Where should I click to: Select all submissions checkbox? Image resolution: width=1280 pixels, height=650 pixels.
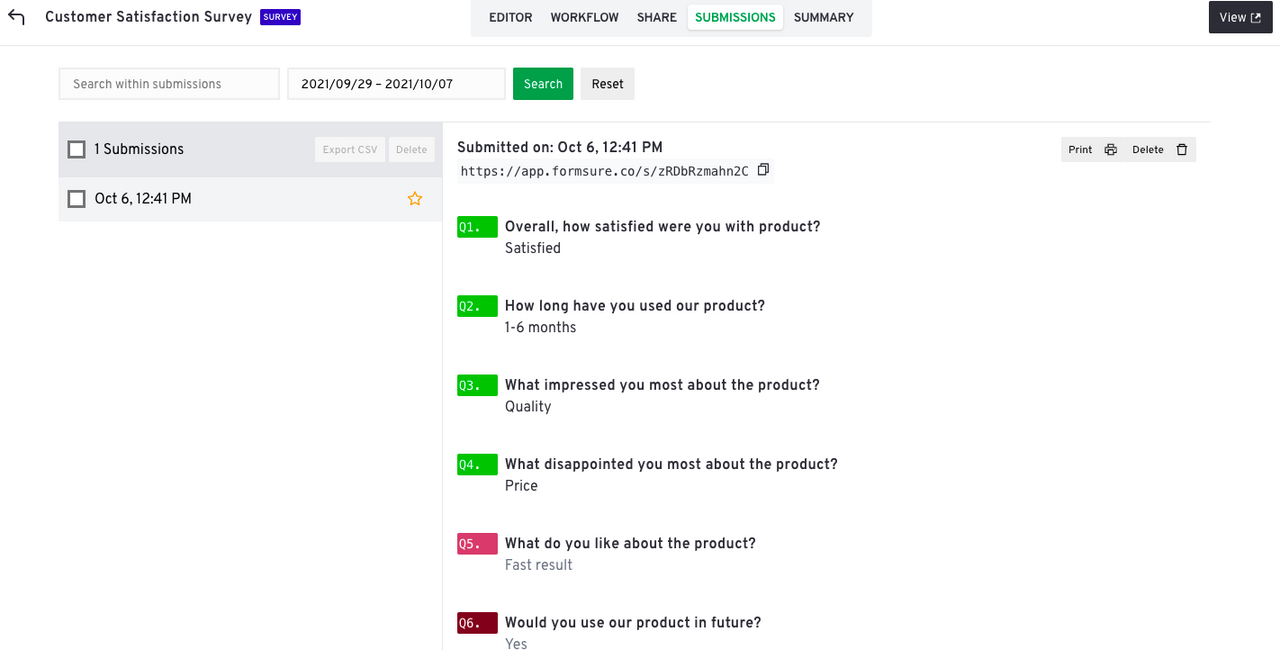(x=76, y=149)
